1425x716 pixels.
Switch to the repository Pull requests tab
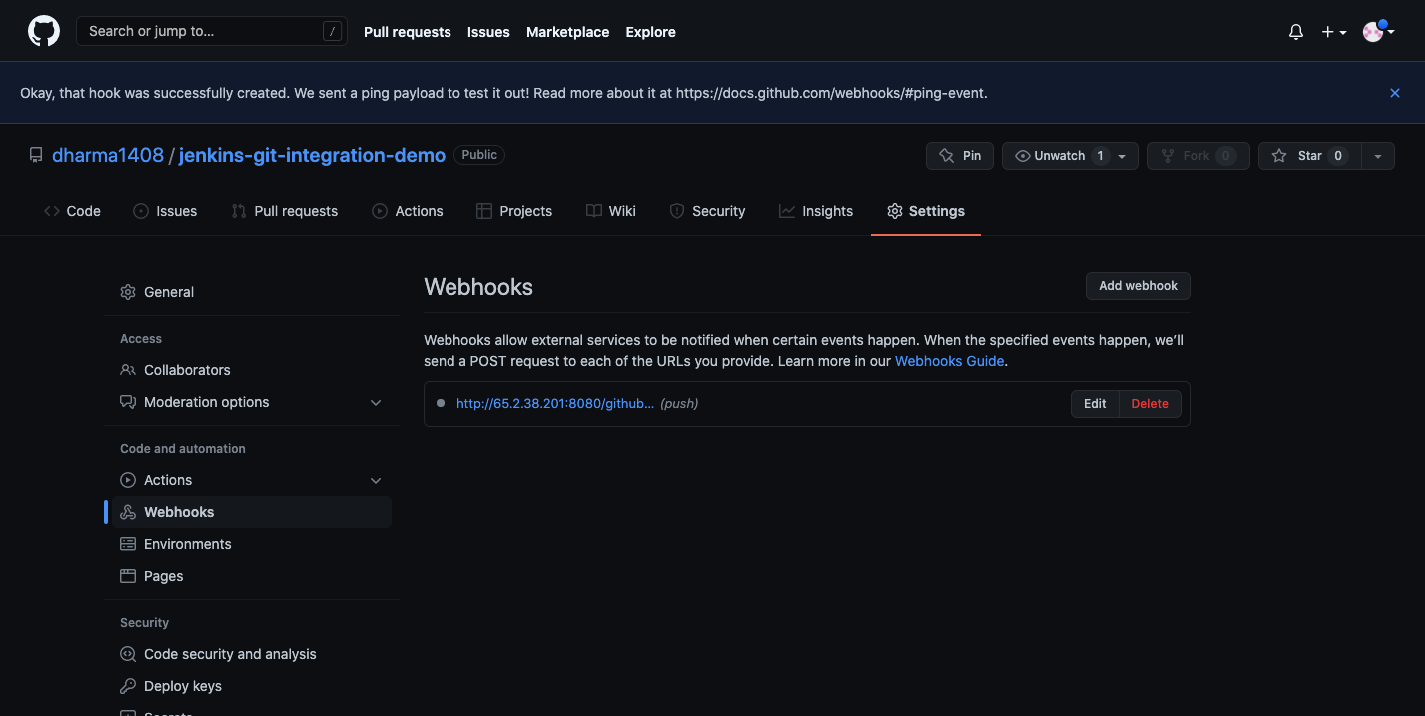pos(284,211)
